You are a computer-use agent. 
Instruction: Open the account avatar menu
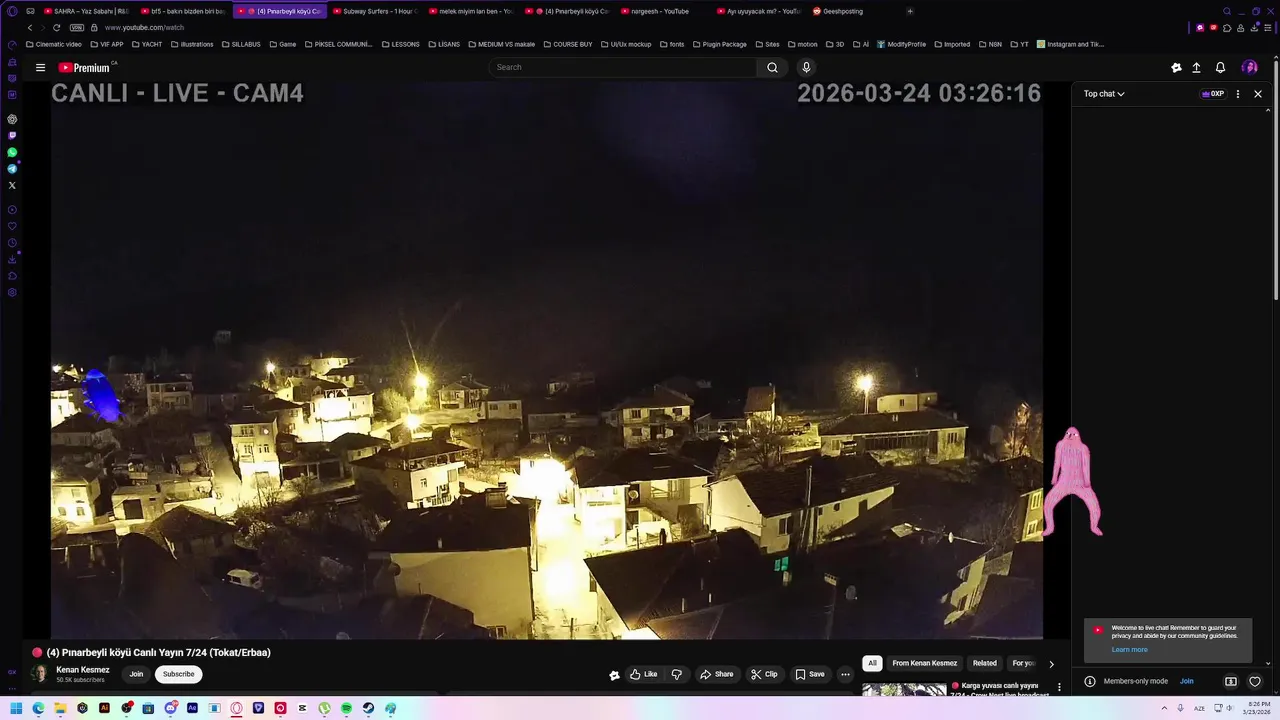coord(1249,67)
